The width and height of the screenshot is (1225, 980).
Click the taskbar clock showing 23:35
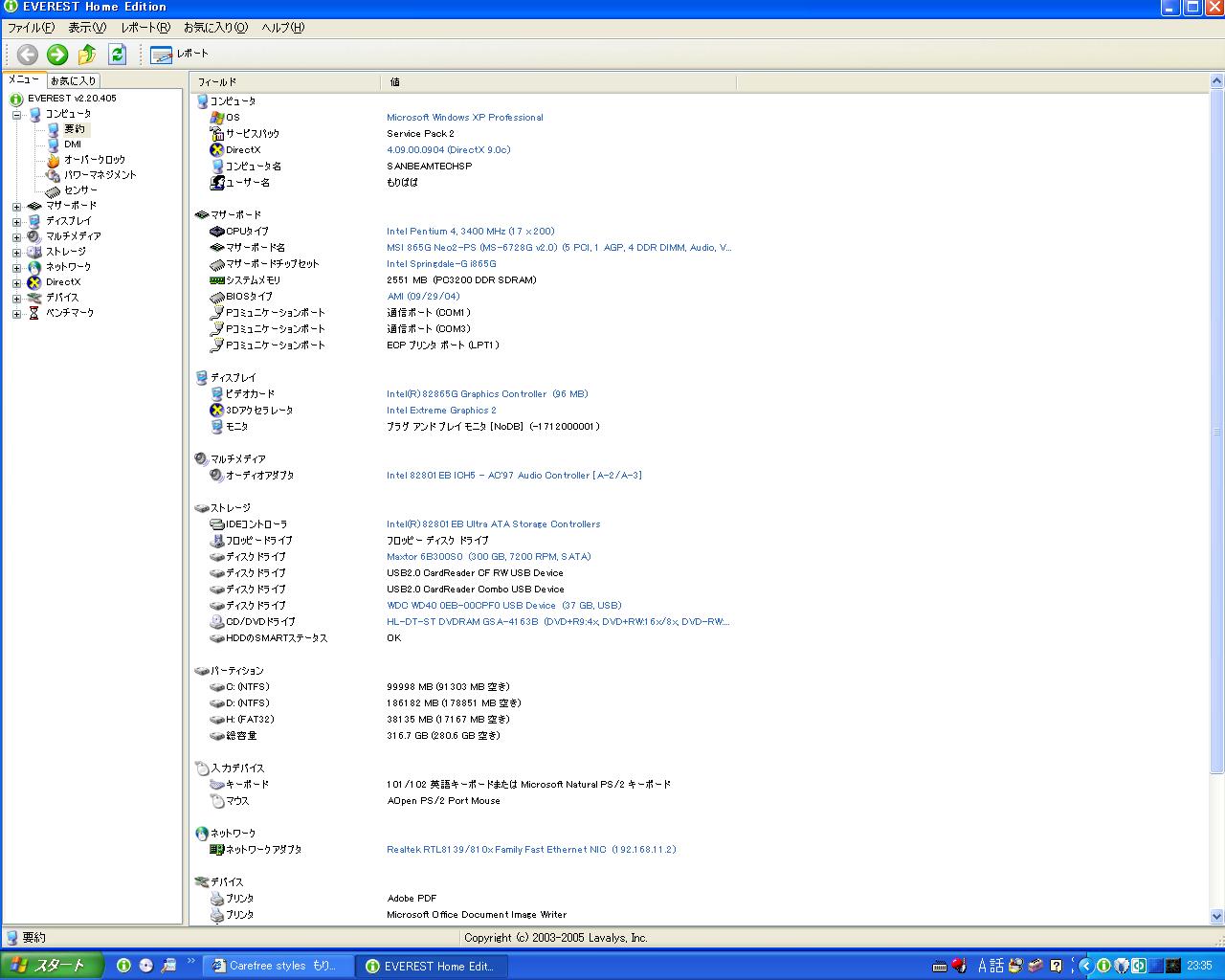(1199, 966)
